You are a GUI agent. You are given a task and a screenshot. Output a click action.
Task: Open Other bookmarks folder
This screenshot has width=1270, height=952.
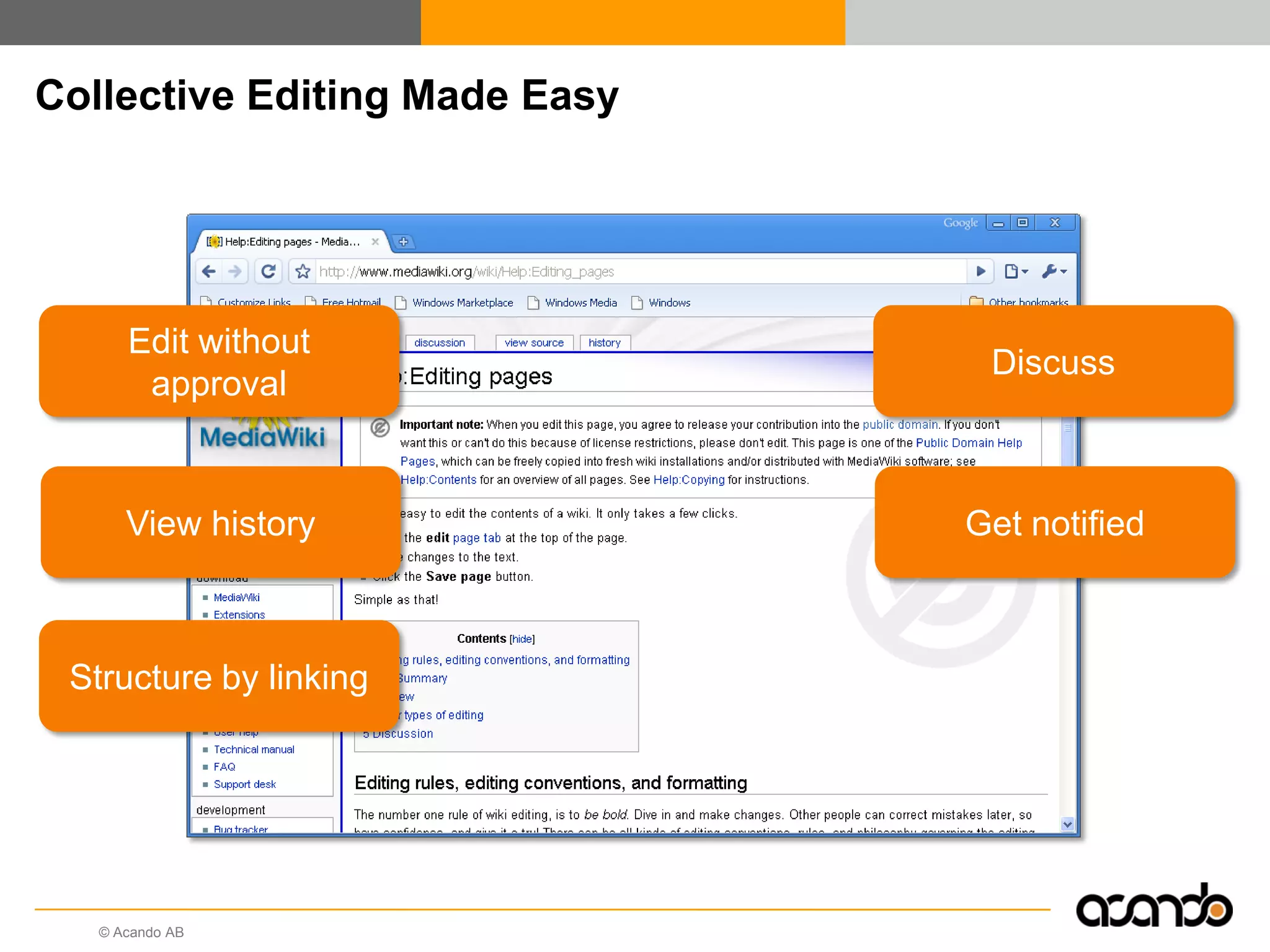point(1019,301)
